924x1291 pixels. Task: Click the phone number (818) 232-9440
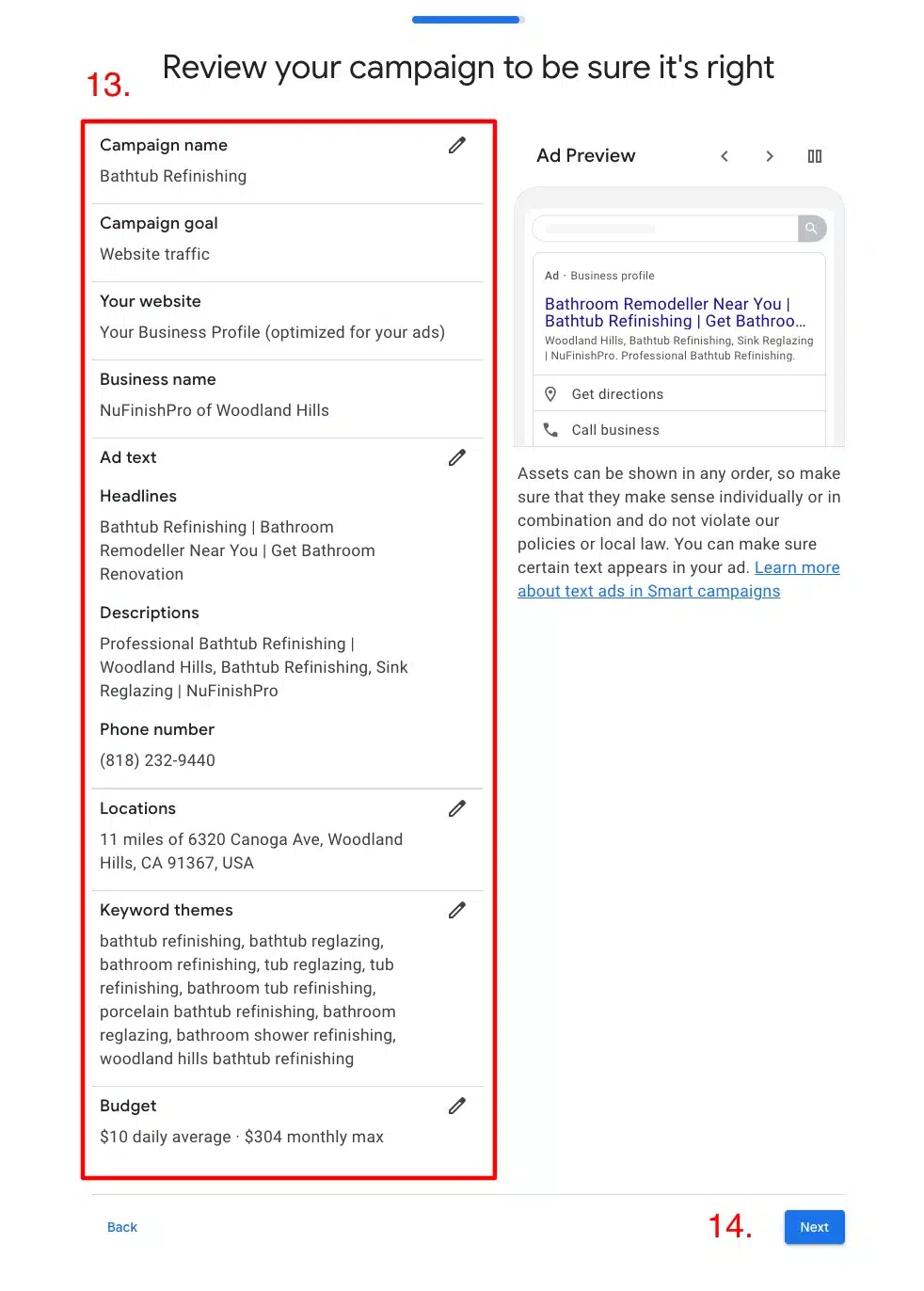pos(158,760)
